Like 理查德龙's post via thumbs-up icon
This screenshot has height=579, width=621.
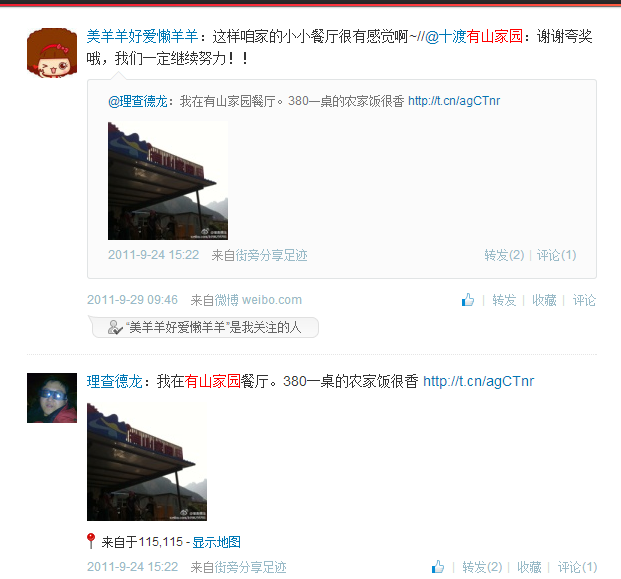click(x=438, y=567)
